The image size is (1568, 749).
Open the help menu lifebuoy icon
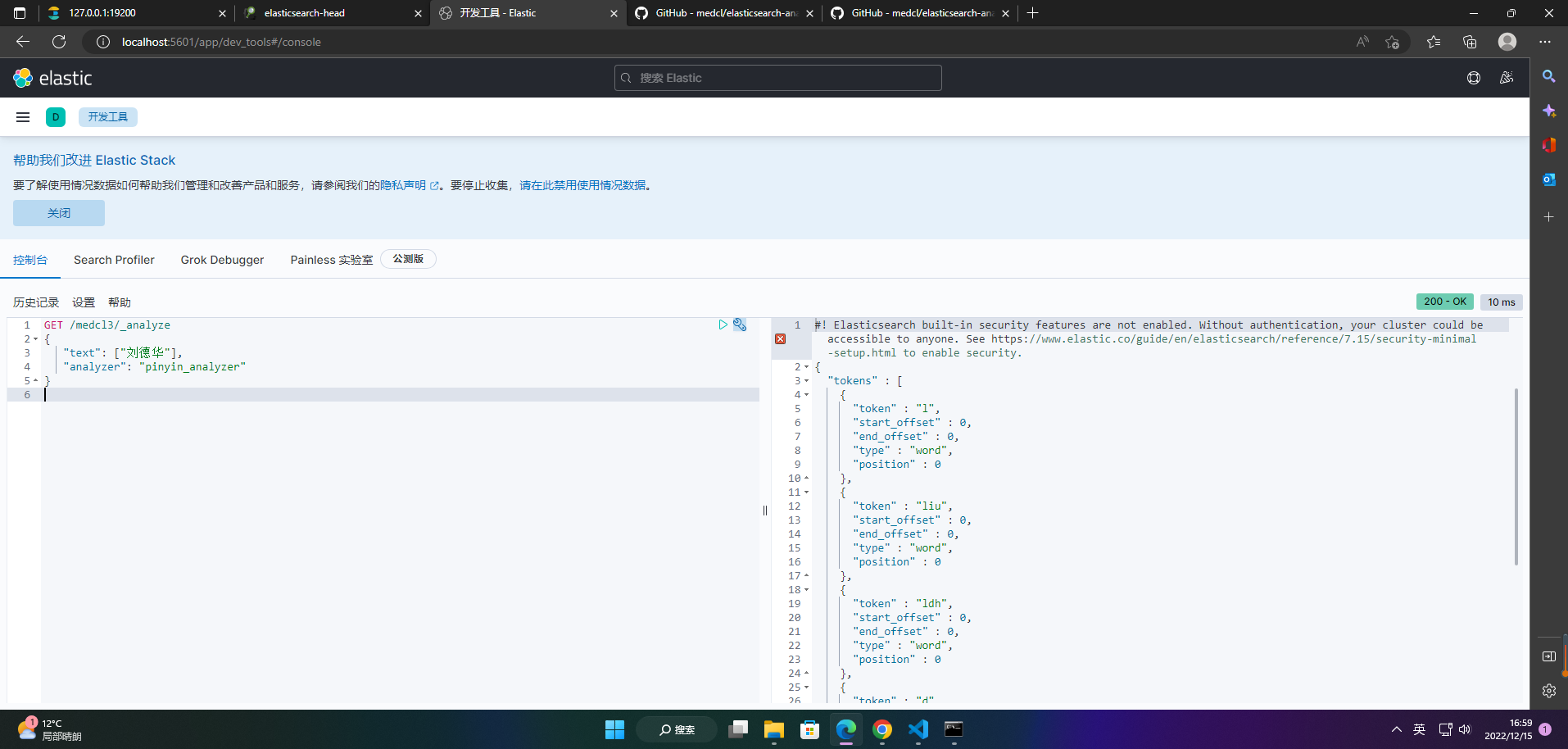point(1474,78)
